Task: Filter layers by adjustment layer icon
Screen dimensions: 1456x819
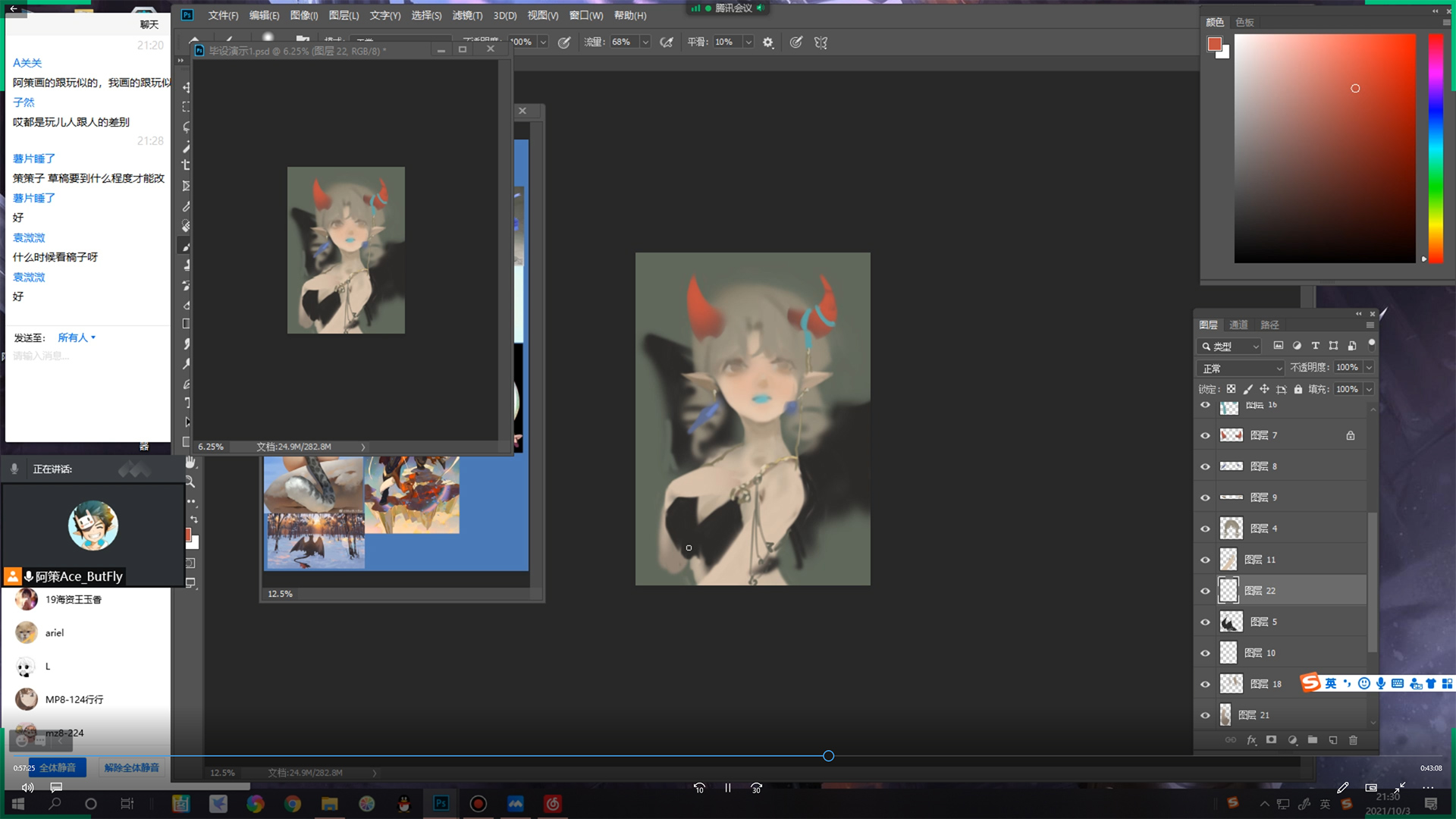Action: pos(1297,346)
